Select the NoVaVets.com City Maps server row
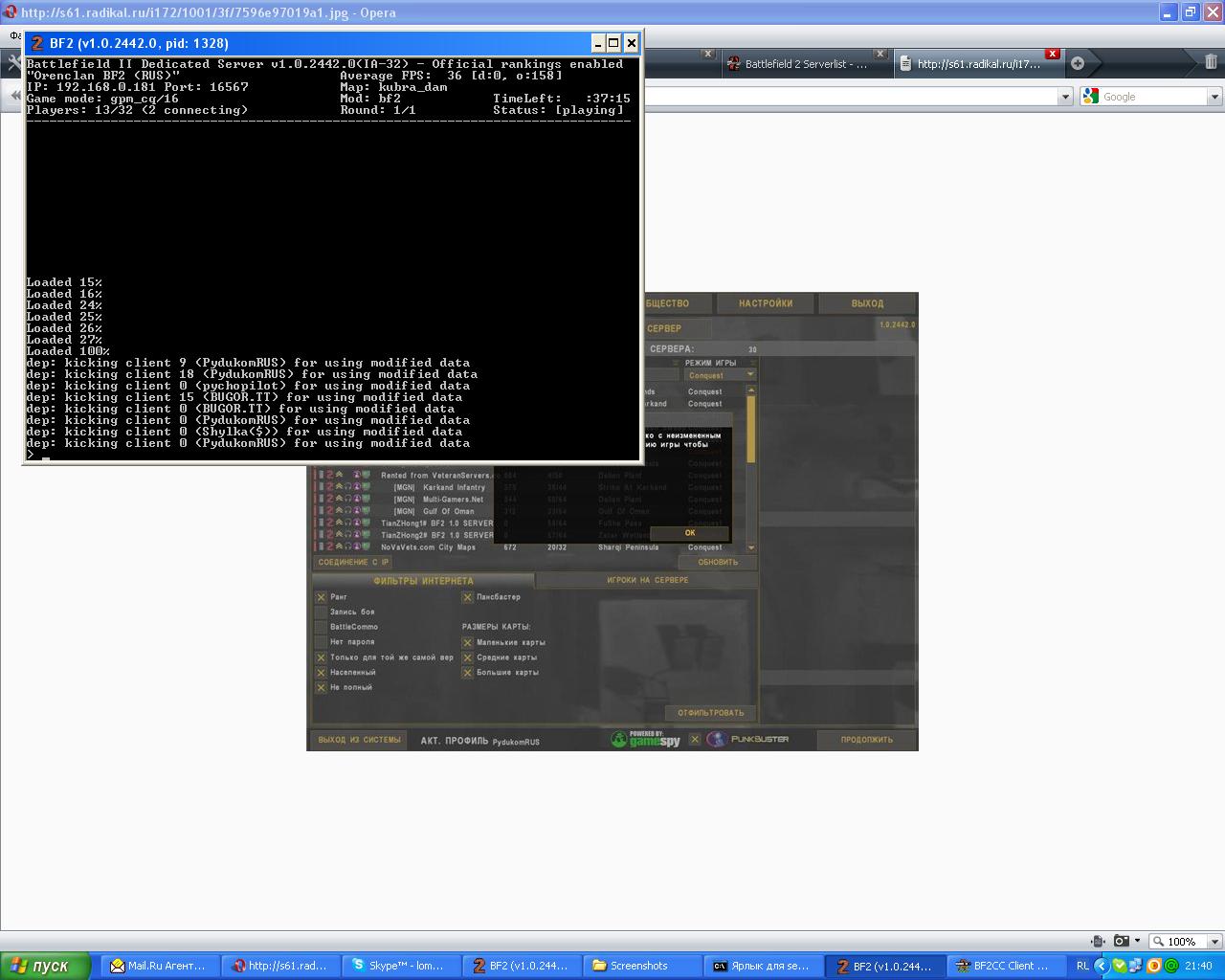This screenshot has height=980, width=1225. (531, 547)
